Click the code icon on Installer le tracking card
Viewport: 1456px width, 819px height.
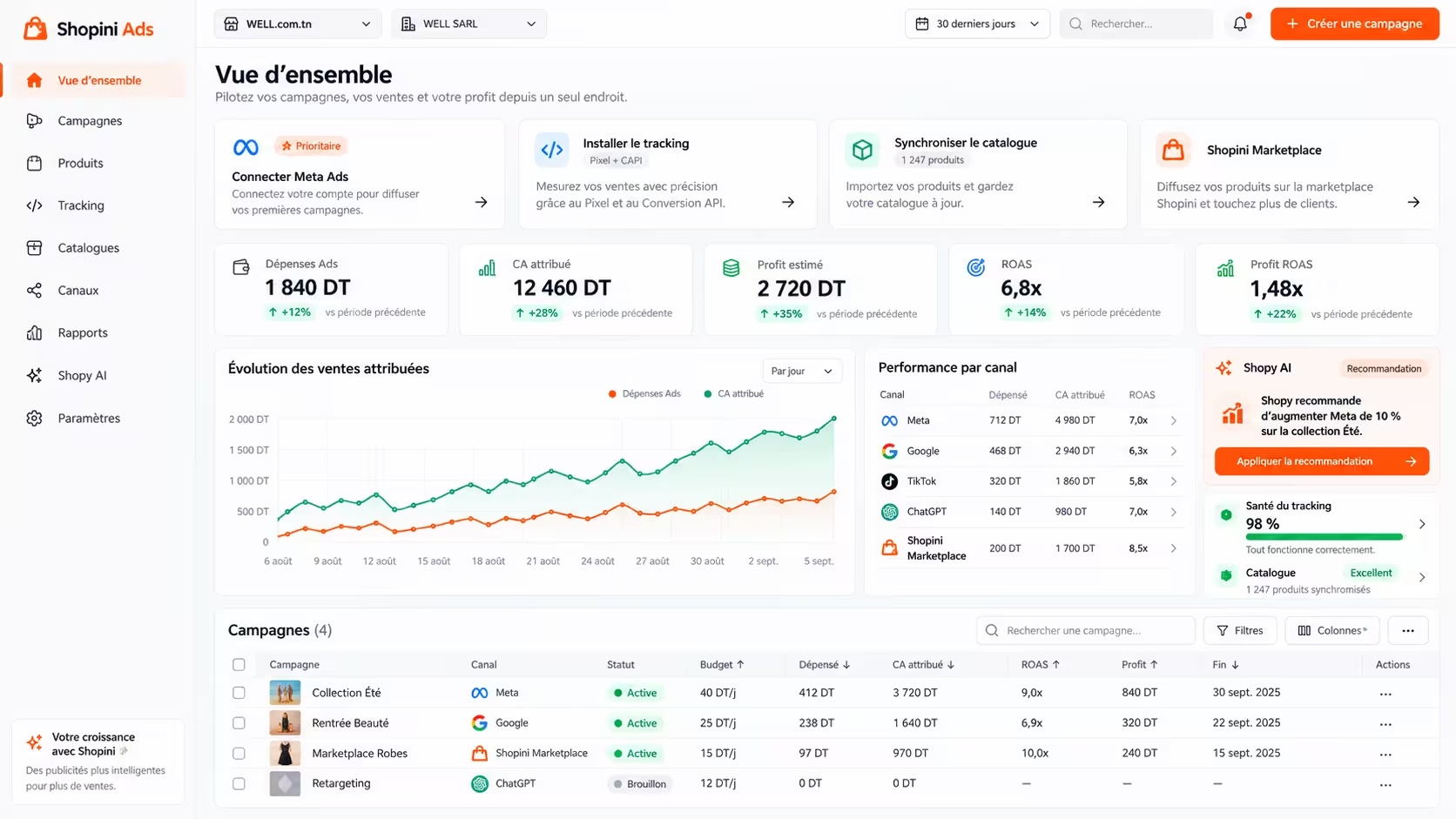click(552, 150)
